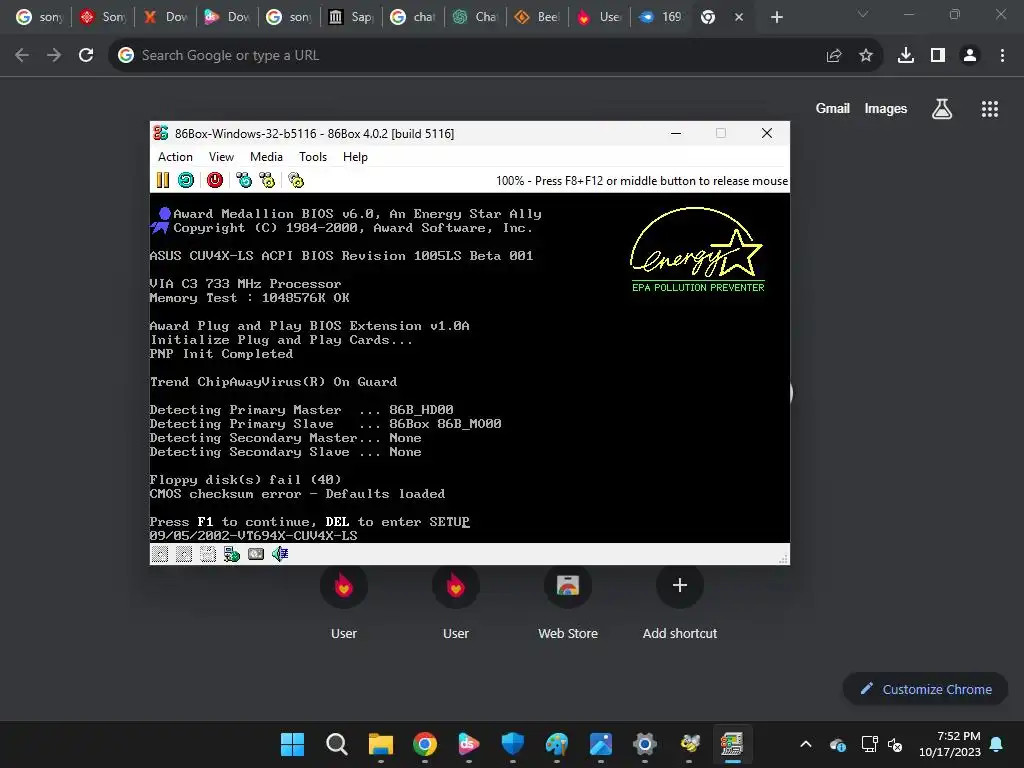Go back in Chrome
This screenshot has width=1024, height=768.
coord(22,56)
